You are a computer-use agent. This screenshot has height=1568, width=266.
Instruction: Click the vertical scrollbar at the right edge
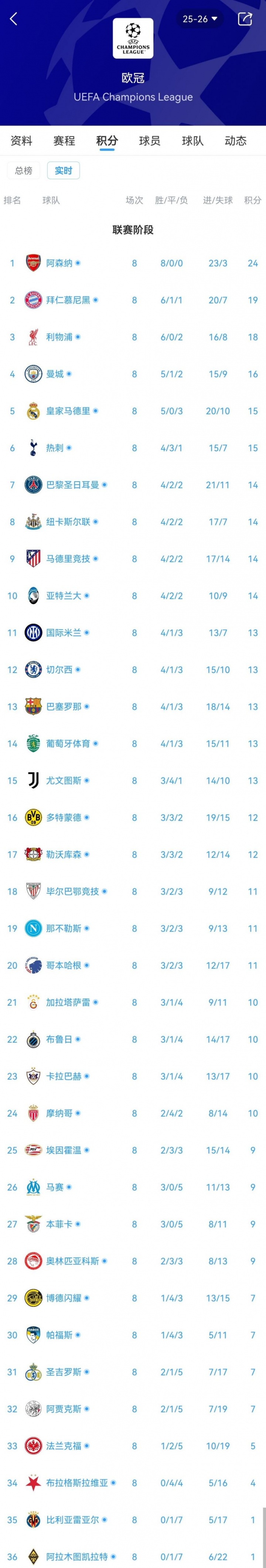point(263,1534)
